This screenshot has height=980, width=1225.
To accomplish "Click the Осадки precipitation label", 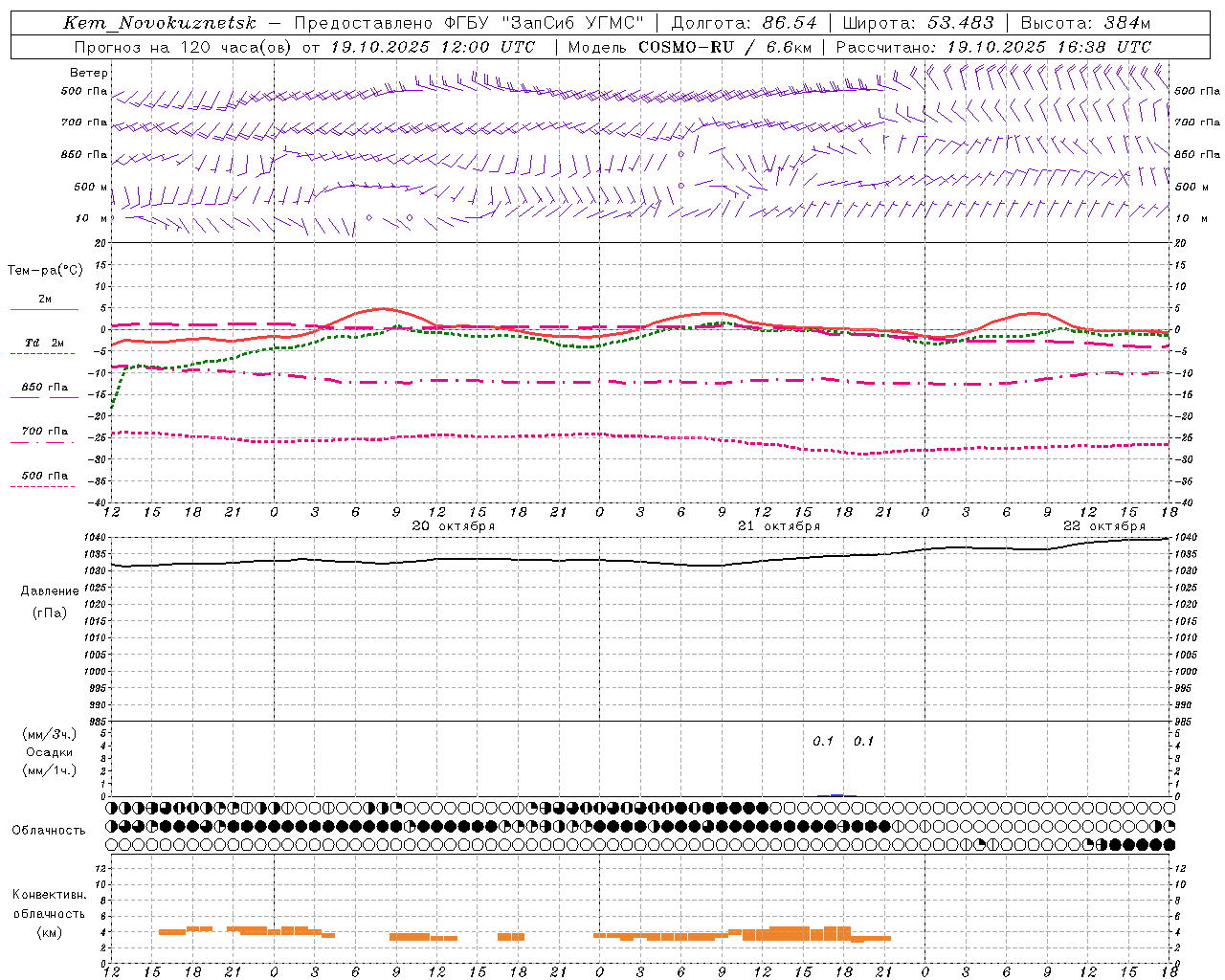I will coord(50,752).
